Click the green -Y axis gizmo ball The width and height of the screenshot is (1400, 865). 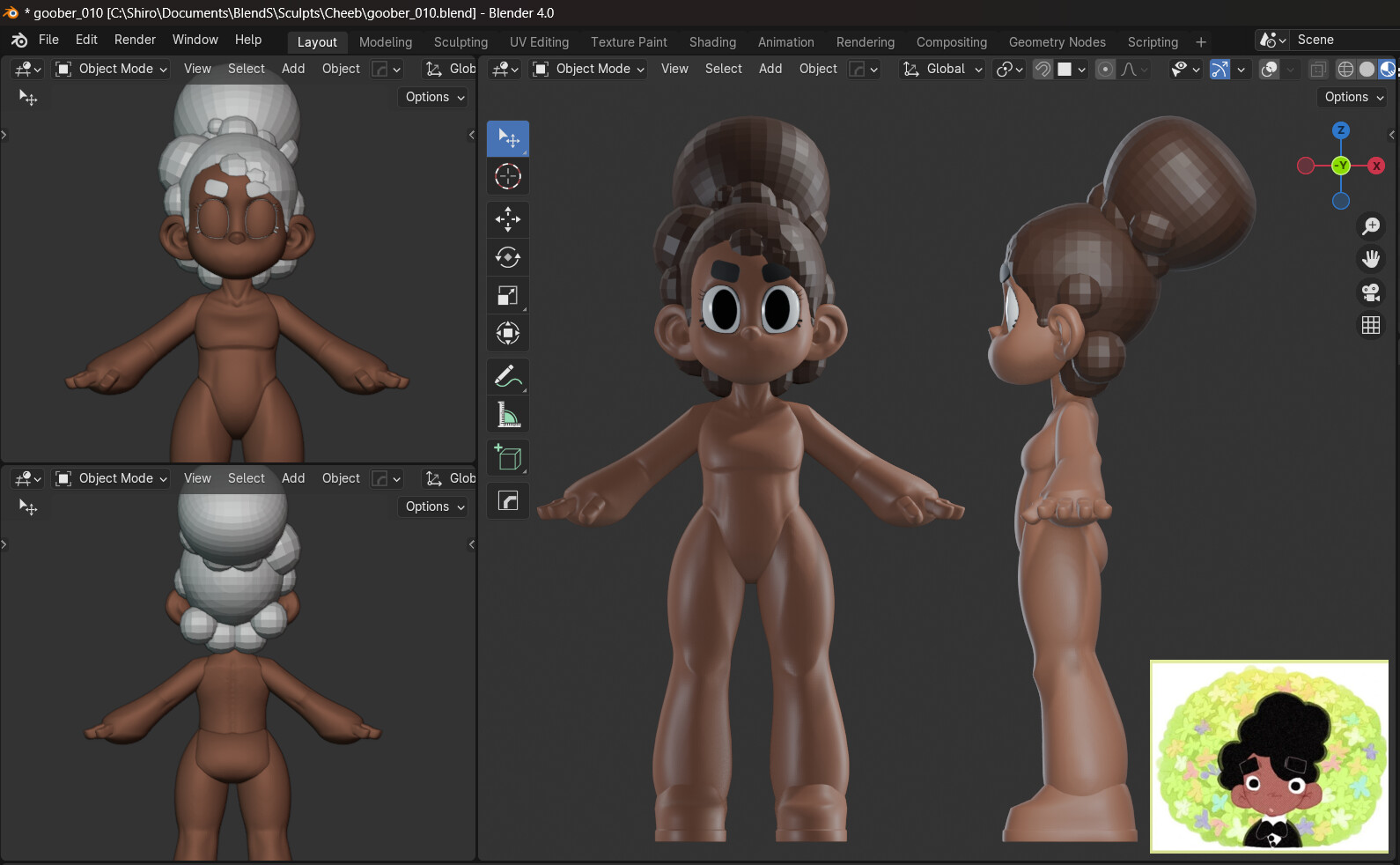1341,166
